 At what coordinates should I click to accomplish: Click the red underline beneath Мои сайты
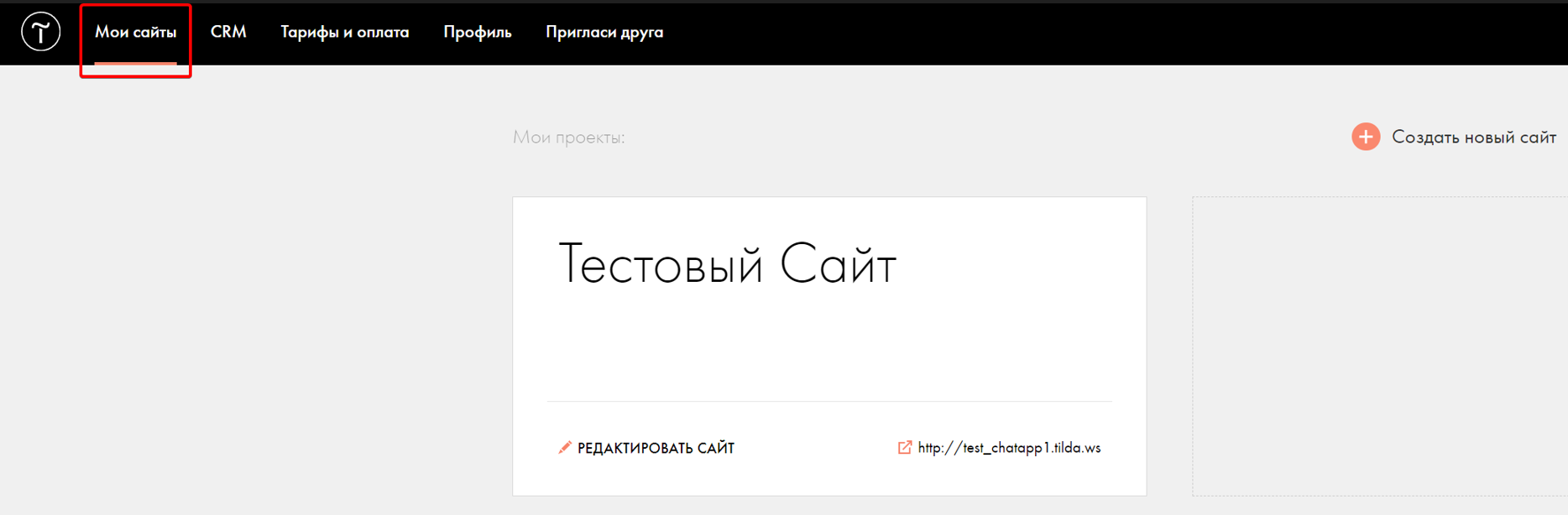point(135,62)
